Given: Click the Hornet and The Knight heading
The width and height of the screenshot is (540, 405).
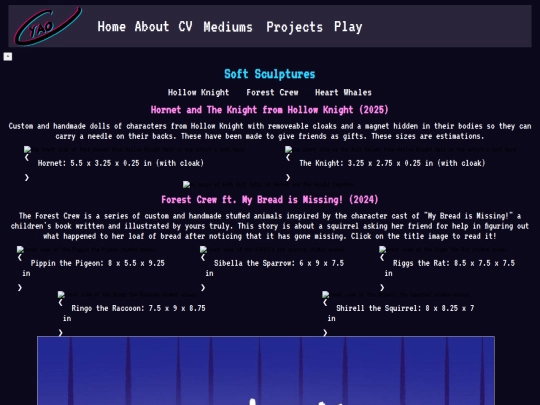Looking at the screenshot, I should (270, 110).
